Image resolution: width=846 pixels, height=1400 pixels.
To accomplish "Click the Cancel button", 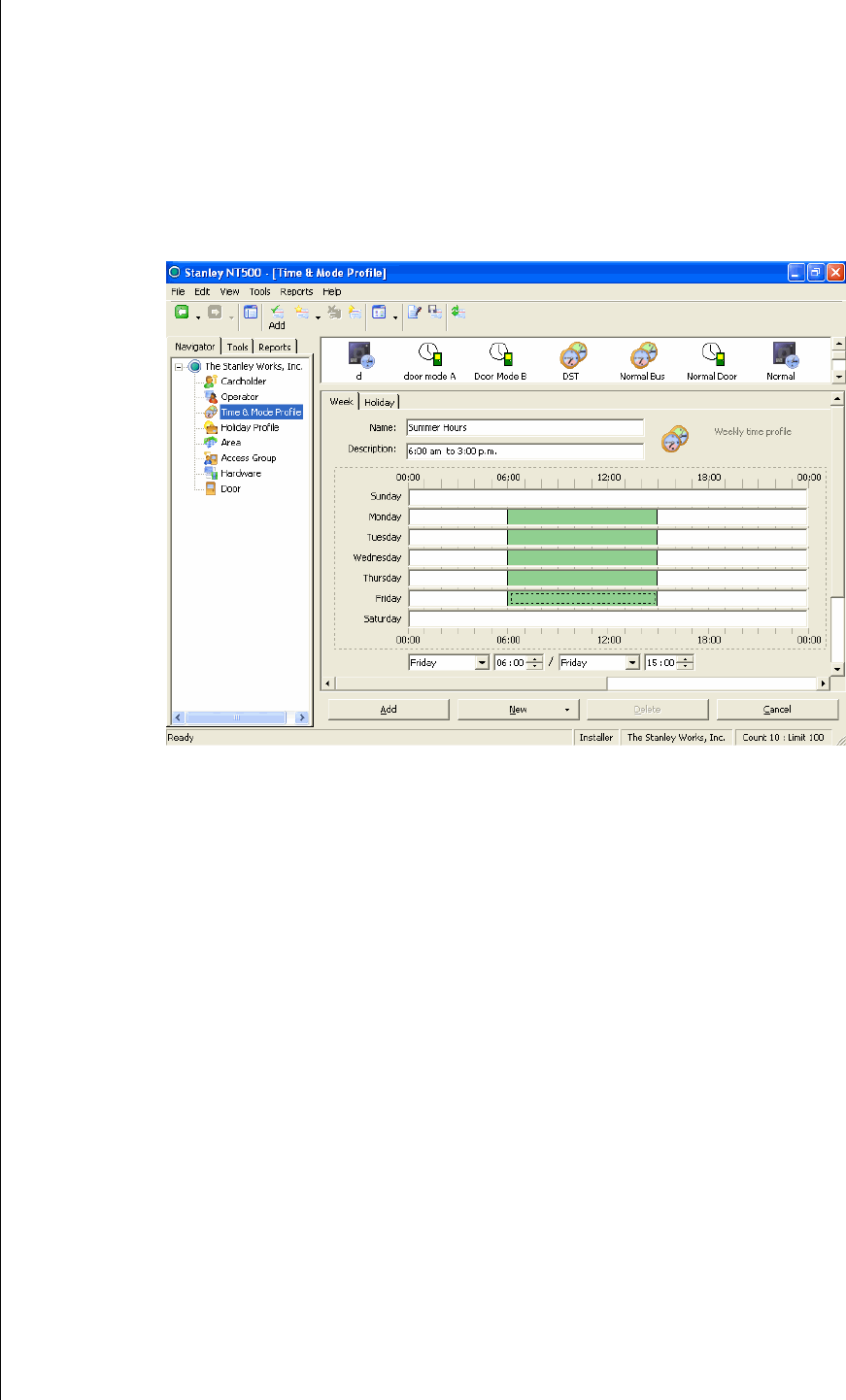I will 777,710.
